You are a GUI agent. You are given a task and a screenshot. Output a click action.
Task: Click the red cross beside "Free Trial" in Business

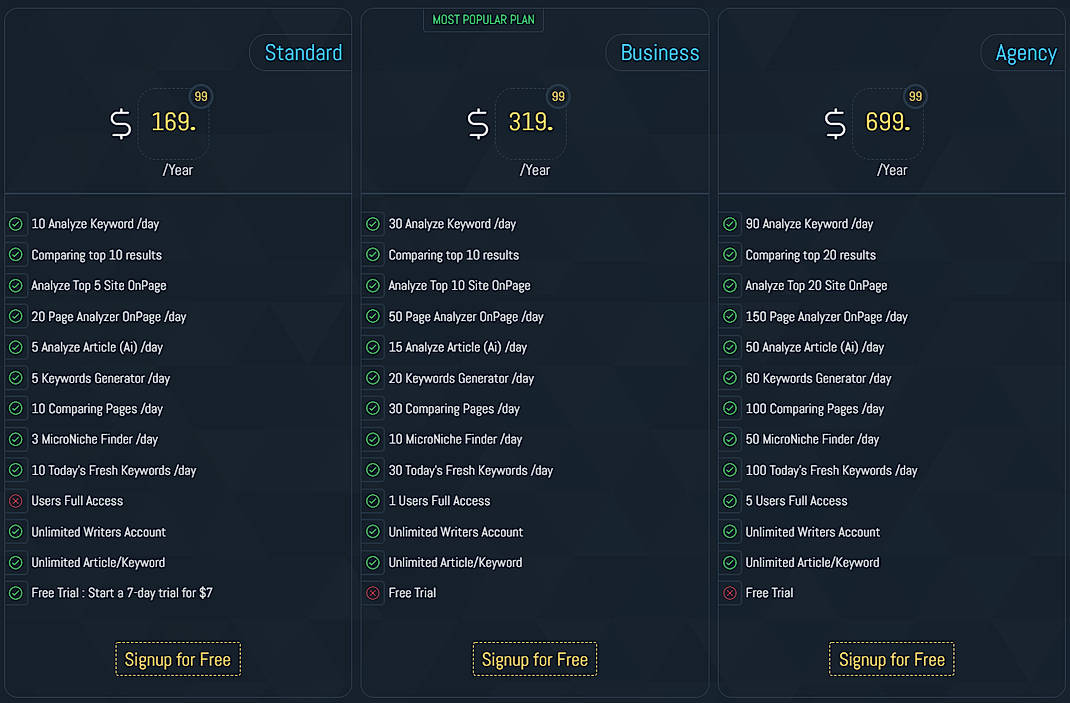[x=372, y=593]
